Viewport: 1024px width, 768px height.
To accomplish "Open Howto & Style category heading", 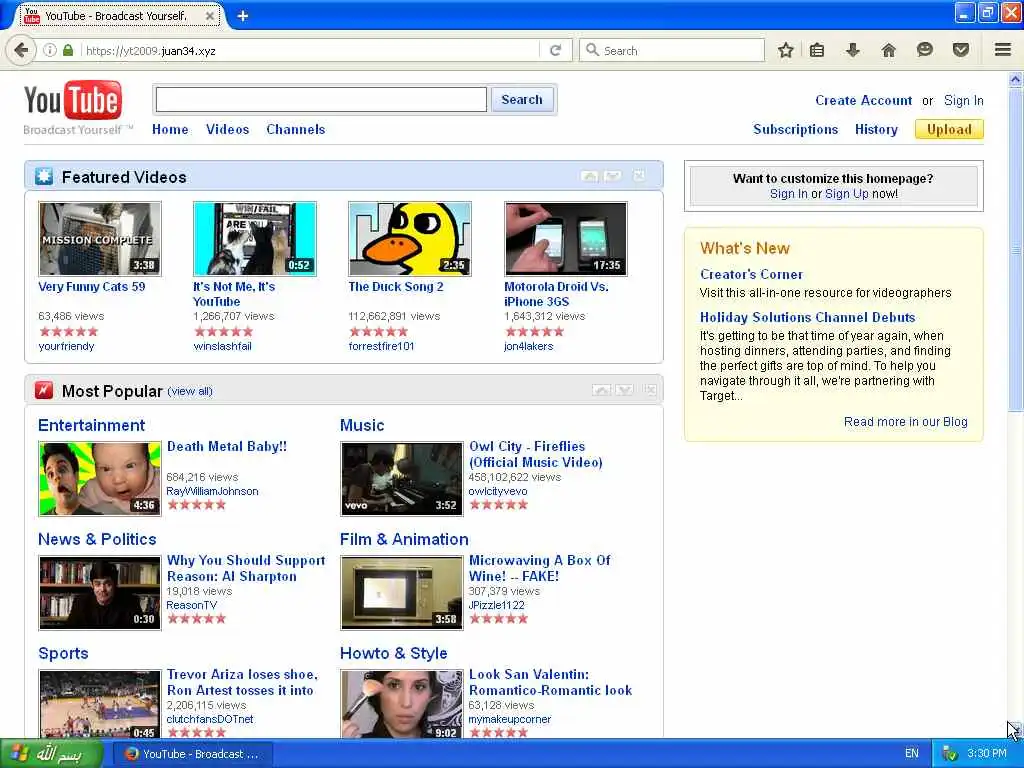I will (x=393, y=653).
